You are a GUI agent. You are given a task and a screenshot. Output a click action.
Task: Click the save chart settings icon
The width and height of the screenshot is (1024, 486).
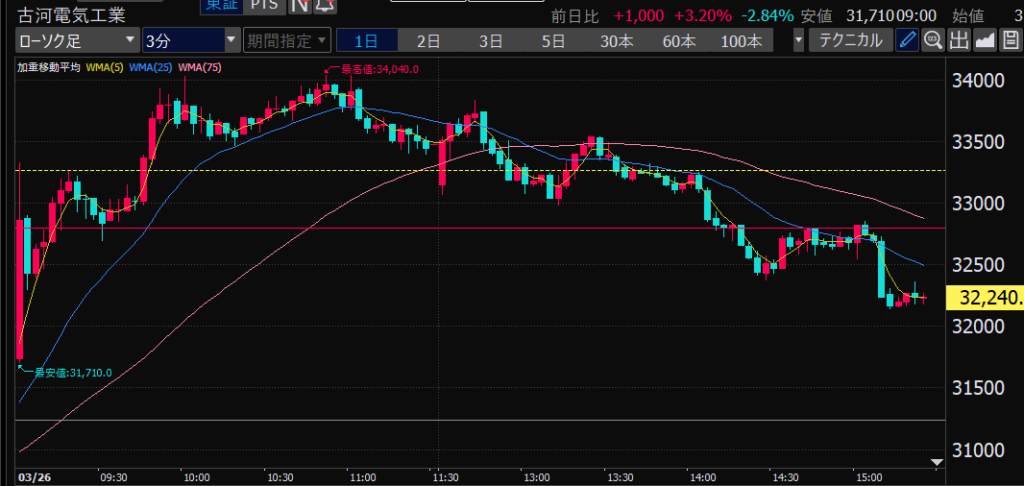(x=1009, y=41)
